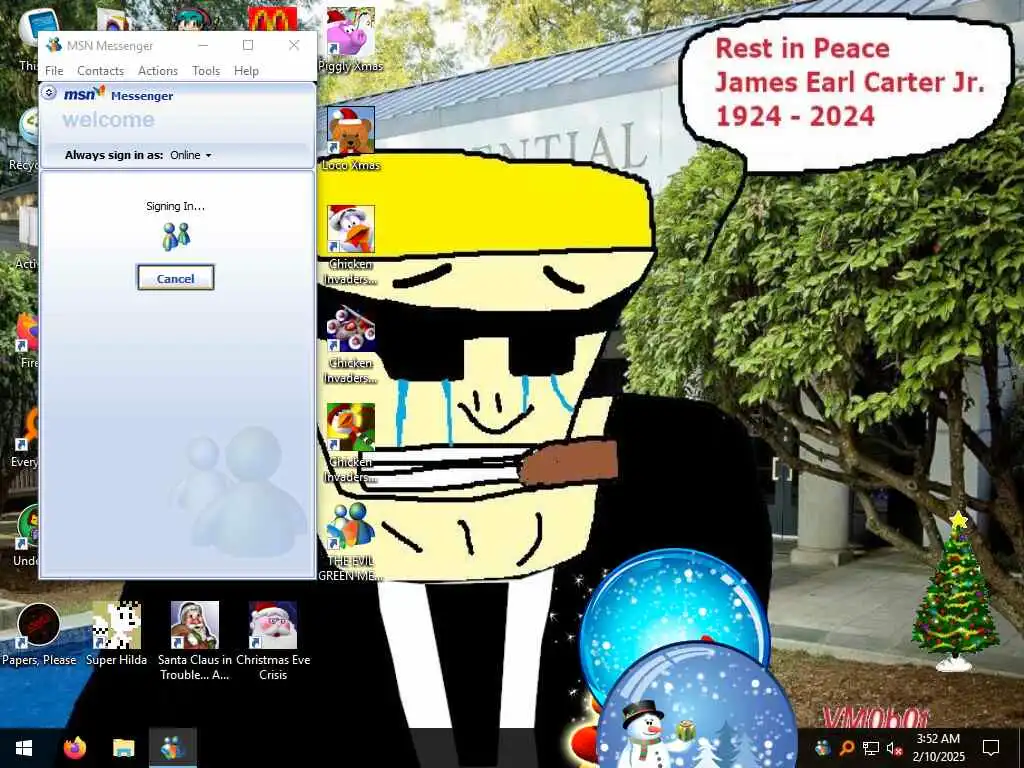Viewport: 1024px width, 768px height.
Task: Launch Firefox from the taskbar
Action: (x=74, y=748)
